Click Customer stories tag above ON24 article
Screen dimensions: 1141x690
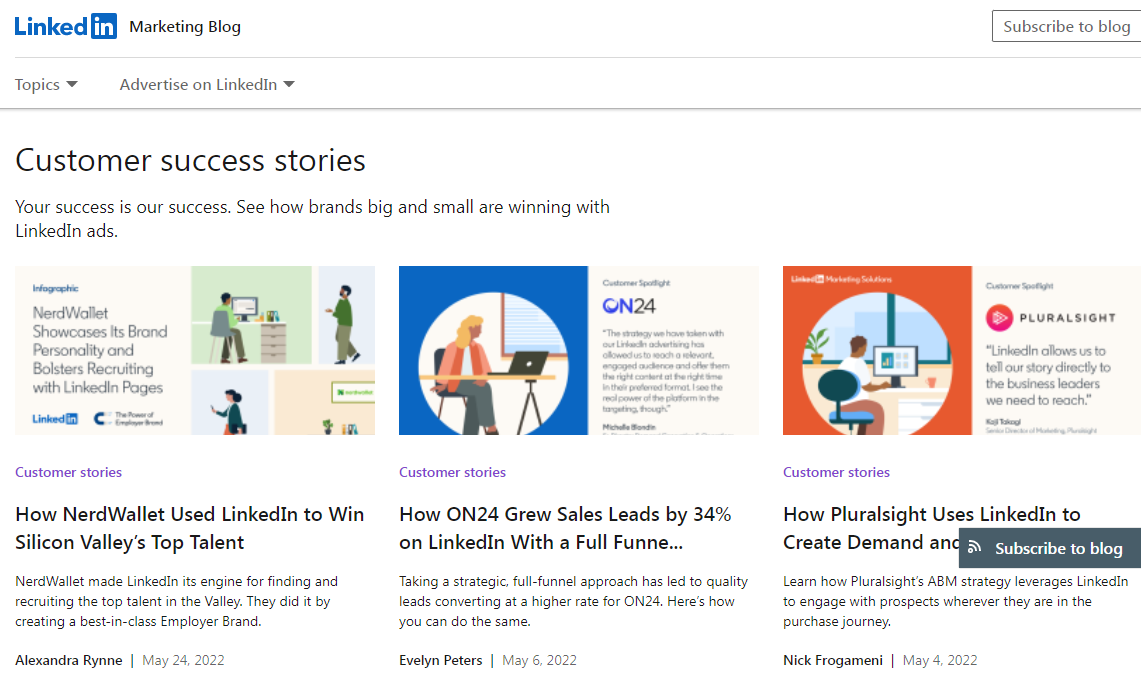coord(452,472)
